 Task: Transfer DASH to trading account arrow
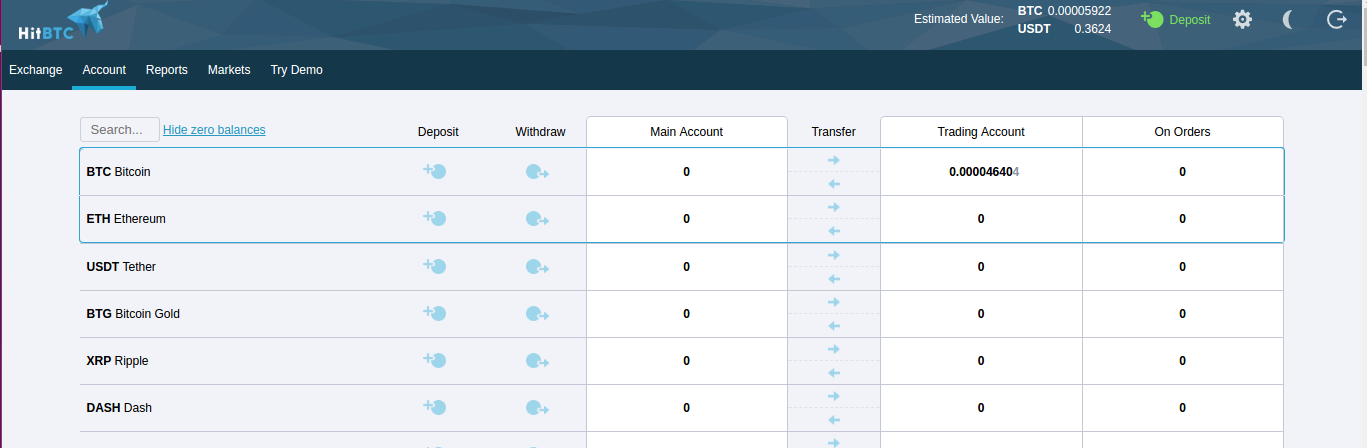point(834,396)
